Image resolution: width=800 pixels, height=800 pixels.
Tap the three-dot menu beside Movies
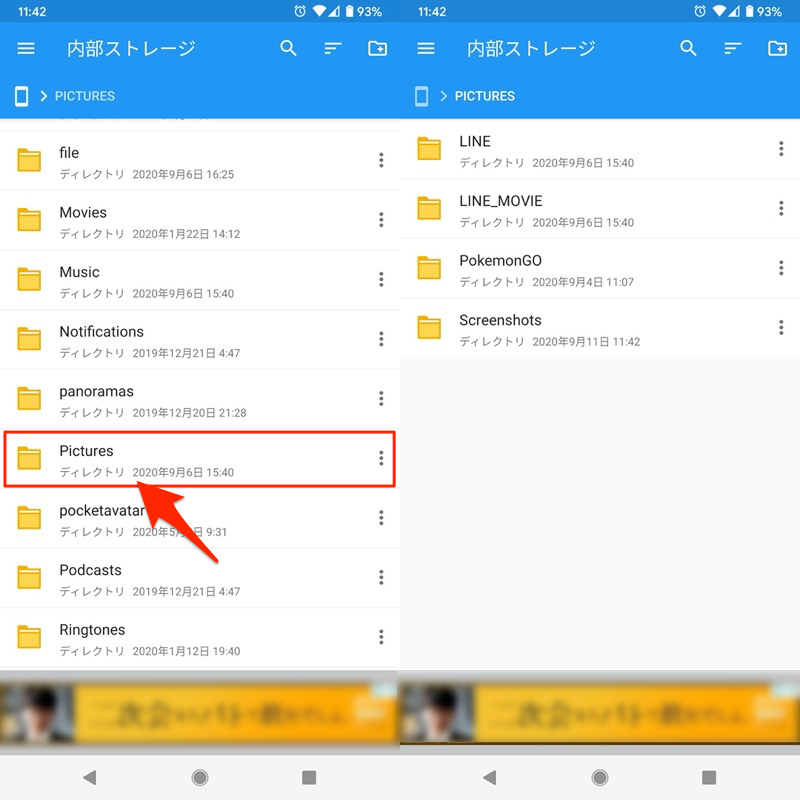(381, 220)
